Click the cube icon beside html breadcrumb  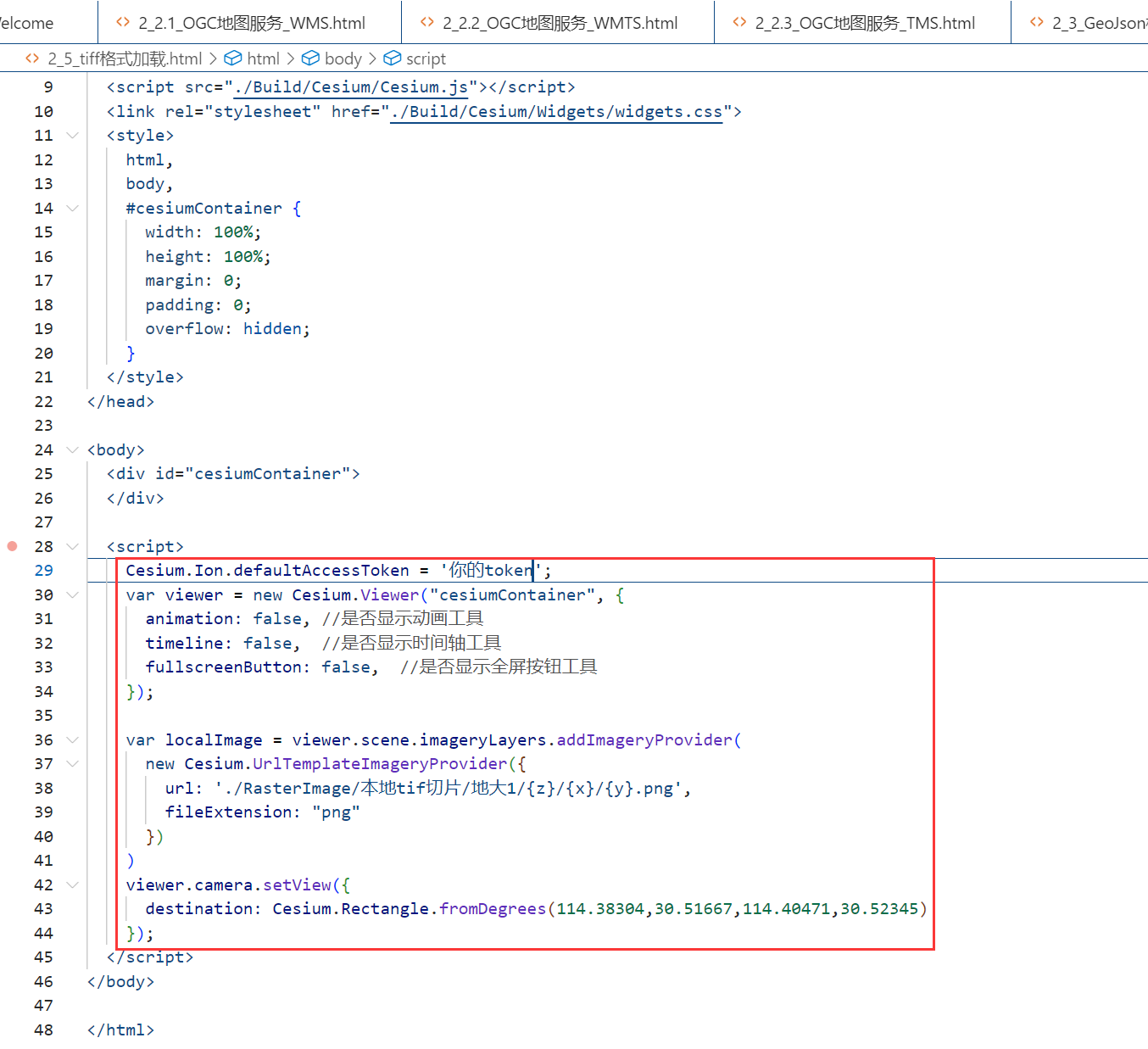tap(232, 59)
